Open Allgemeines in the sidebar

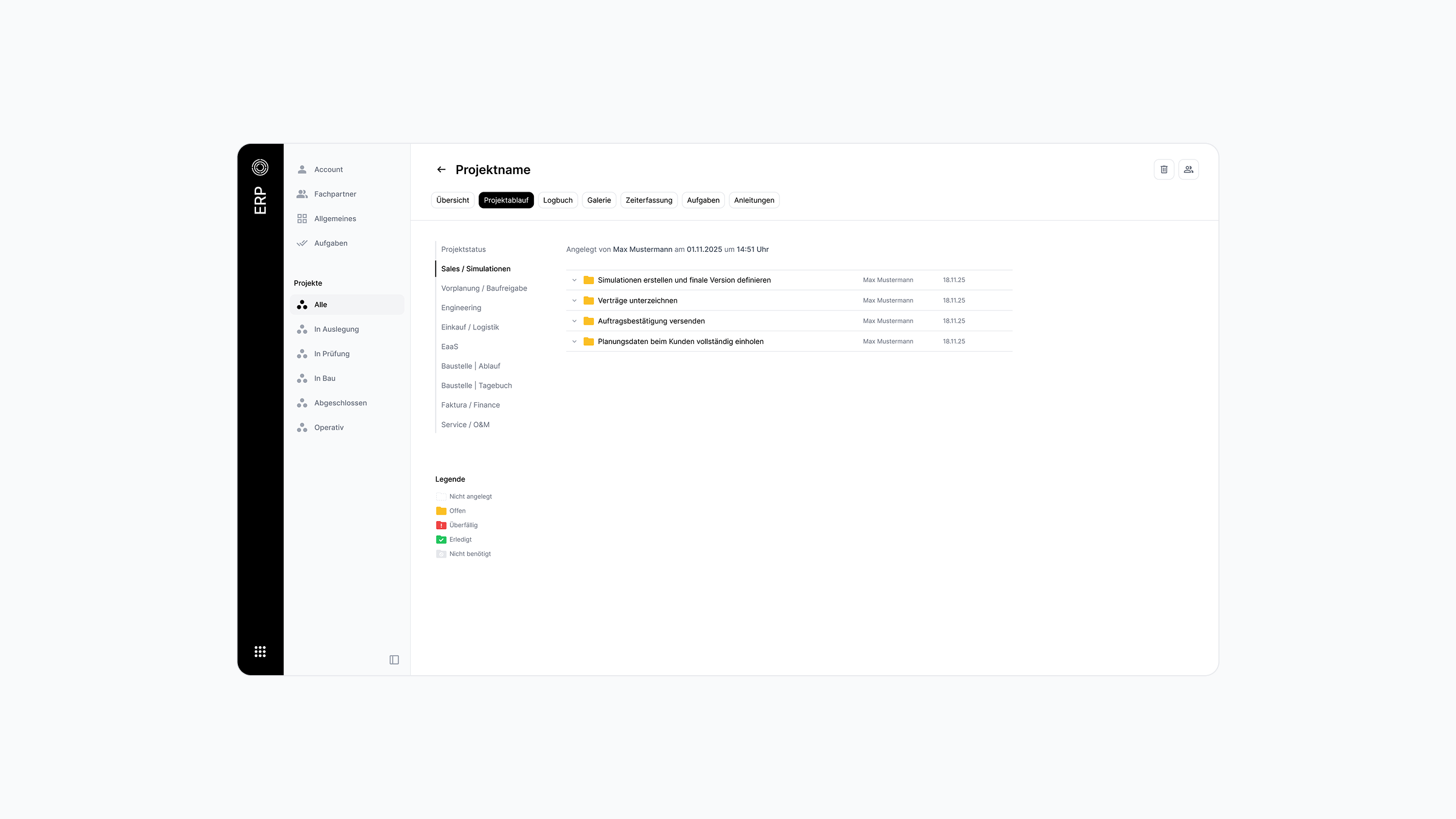(335, 219)
